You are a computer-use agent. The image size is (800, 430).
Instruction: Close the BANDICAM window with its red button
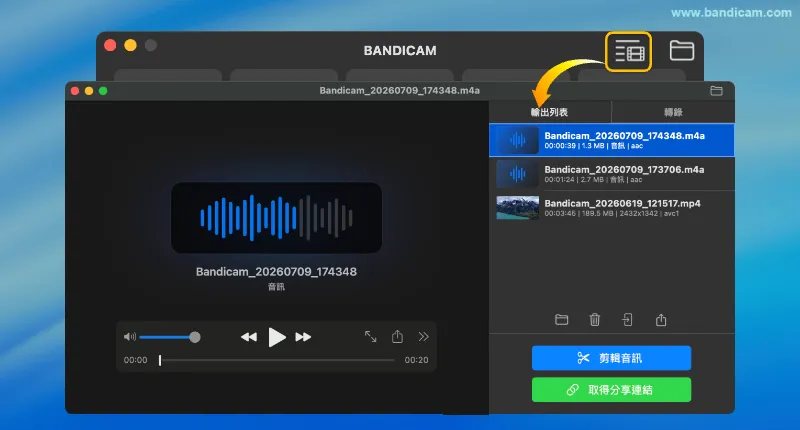[110, 45]
